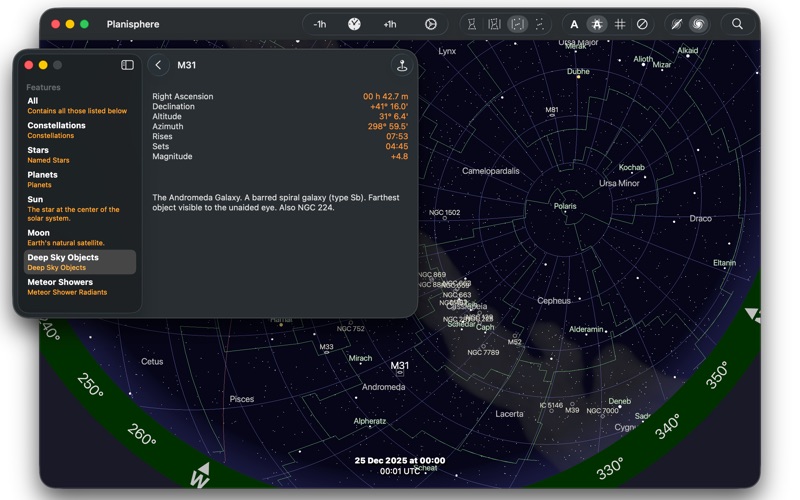Click the Andromeda Galaxy description text
Viewport: 800px width, 500px height.
276,203
